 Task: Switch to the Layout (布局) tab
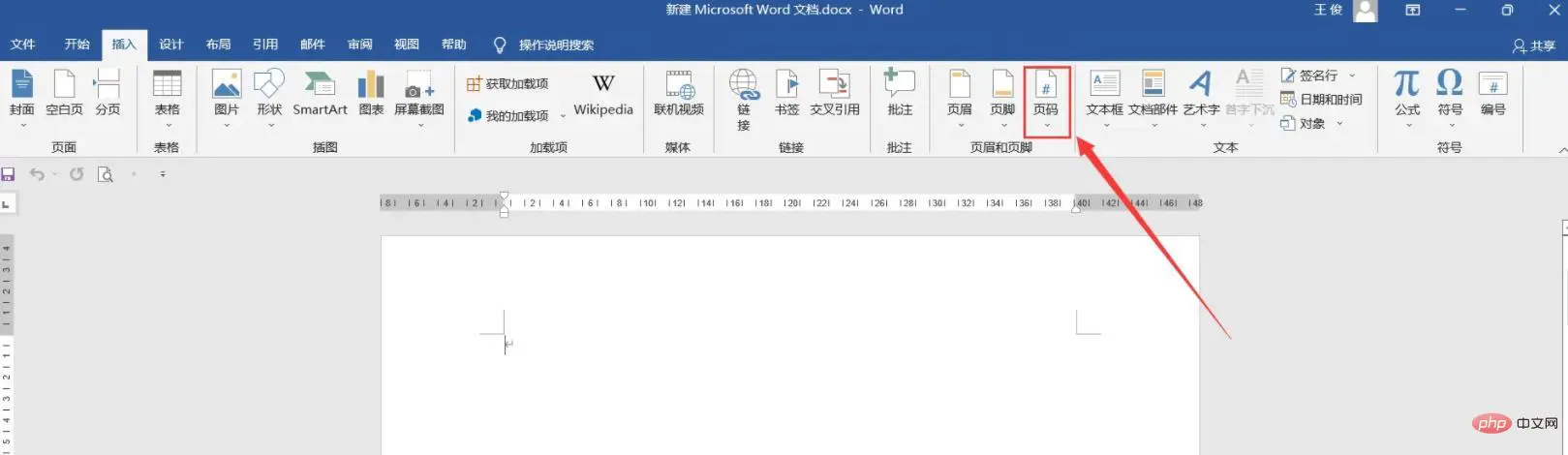(219, 45)
